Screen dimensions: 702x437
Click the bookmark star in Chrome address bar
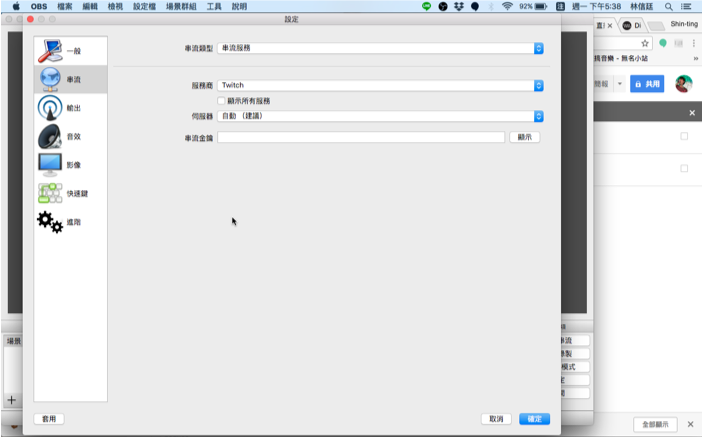(645, 44)
